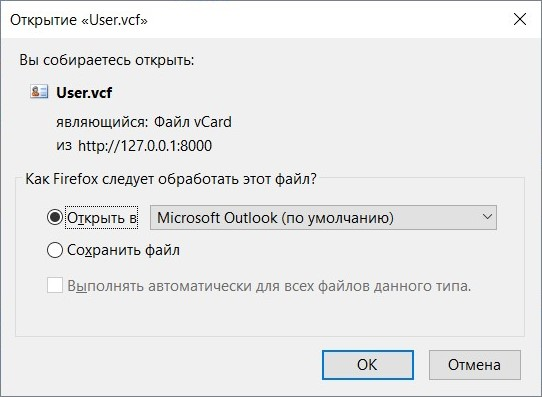Click the «Выполнять автоматически для всех файлов» label
This screenshot has height=397, width=542.
click(x=269, y=286)
